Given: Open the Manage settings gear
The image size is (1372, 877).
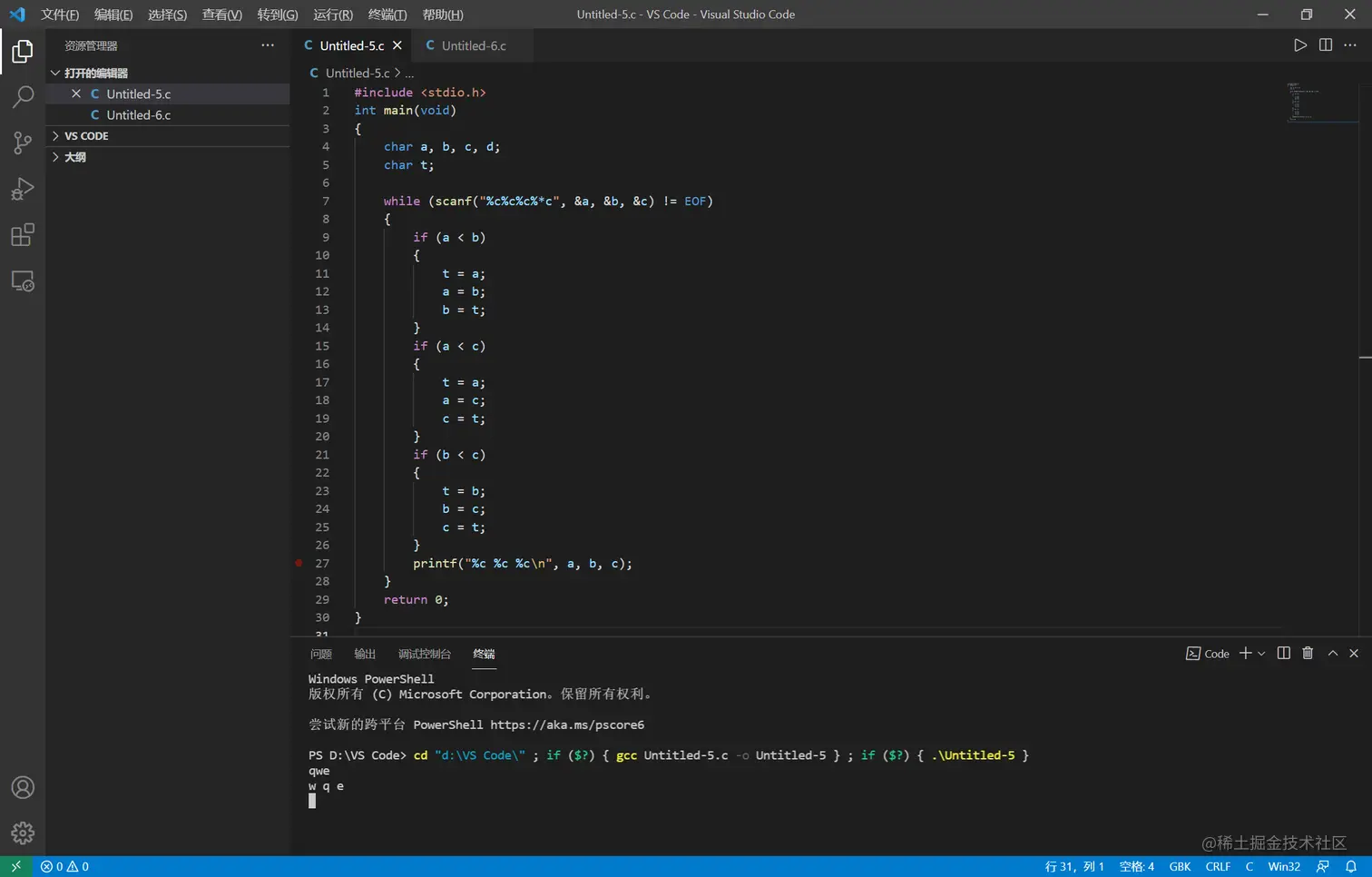Looking at the screenshot, I should point(23,833).
